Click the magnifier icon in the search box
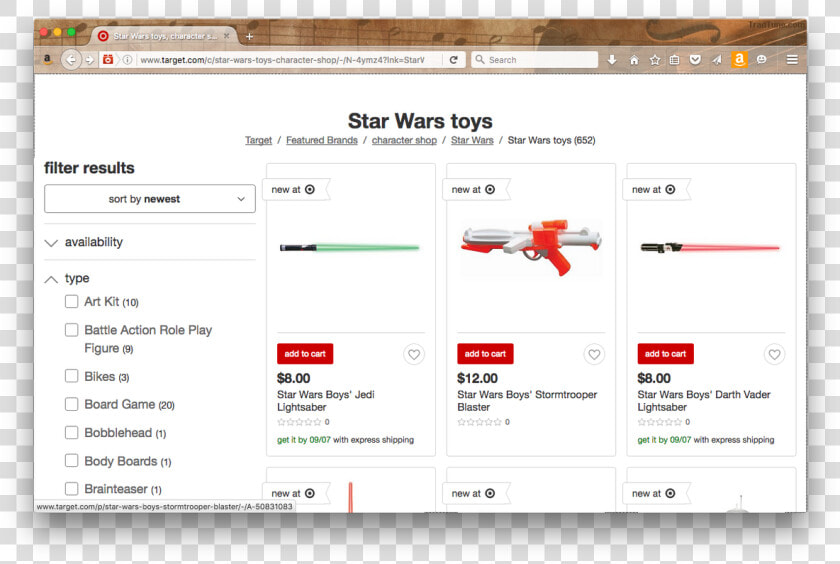This screenshot has height=564, width=840. (480, 59)
